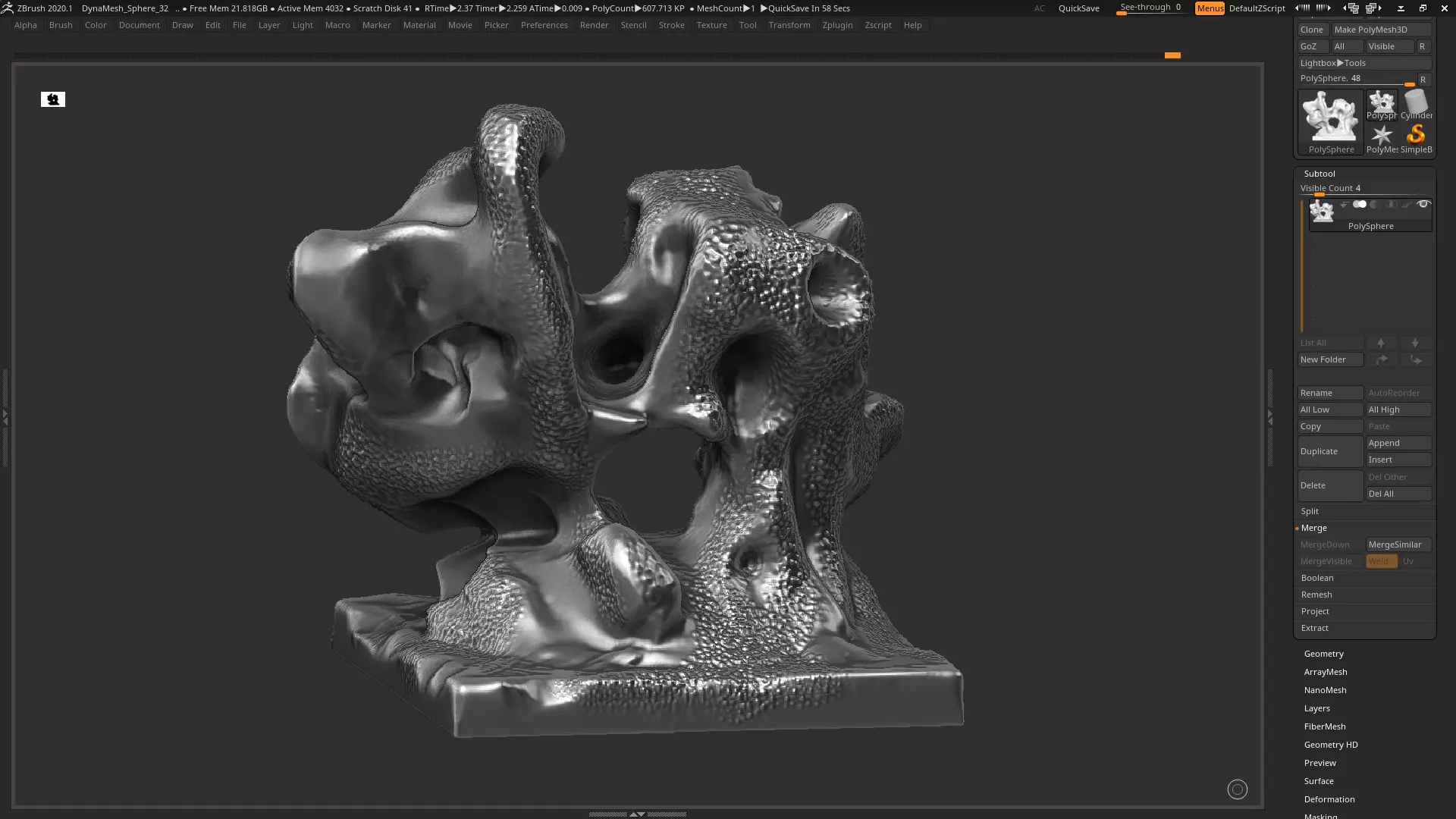Click the circular icon at canvas bottom-right
This screenshot has height=819, width=1456.
point(1237,789)
